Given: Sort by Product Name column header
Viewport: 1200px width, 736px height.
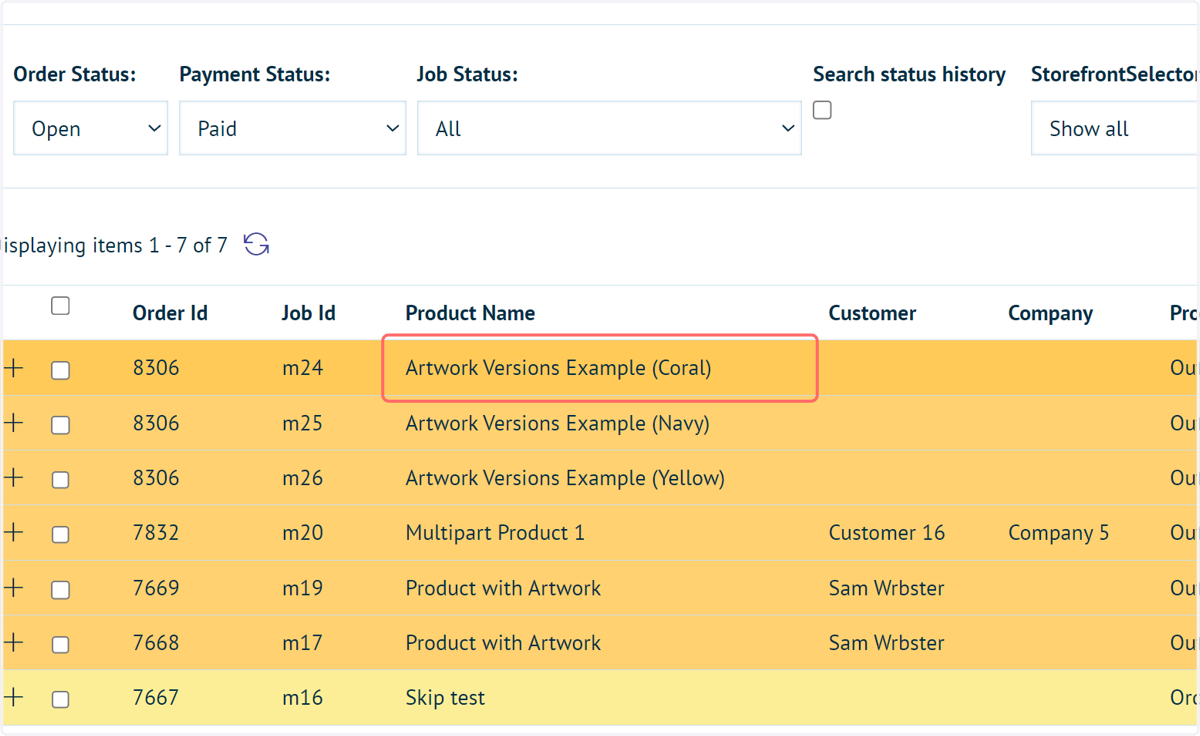Looking at the screenshot, I should (470, 313).
